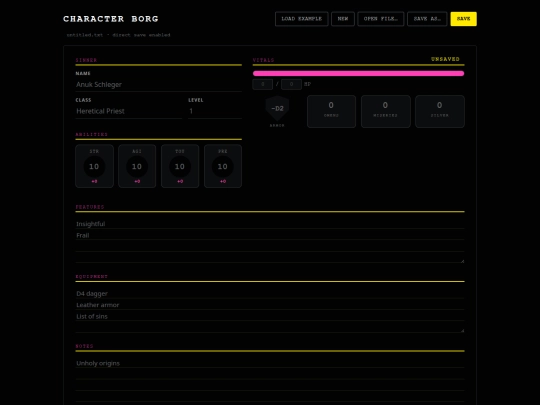
Task: Edit the maximum HP value box
Action: (291, 84)
